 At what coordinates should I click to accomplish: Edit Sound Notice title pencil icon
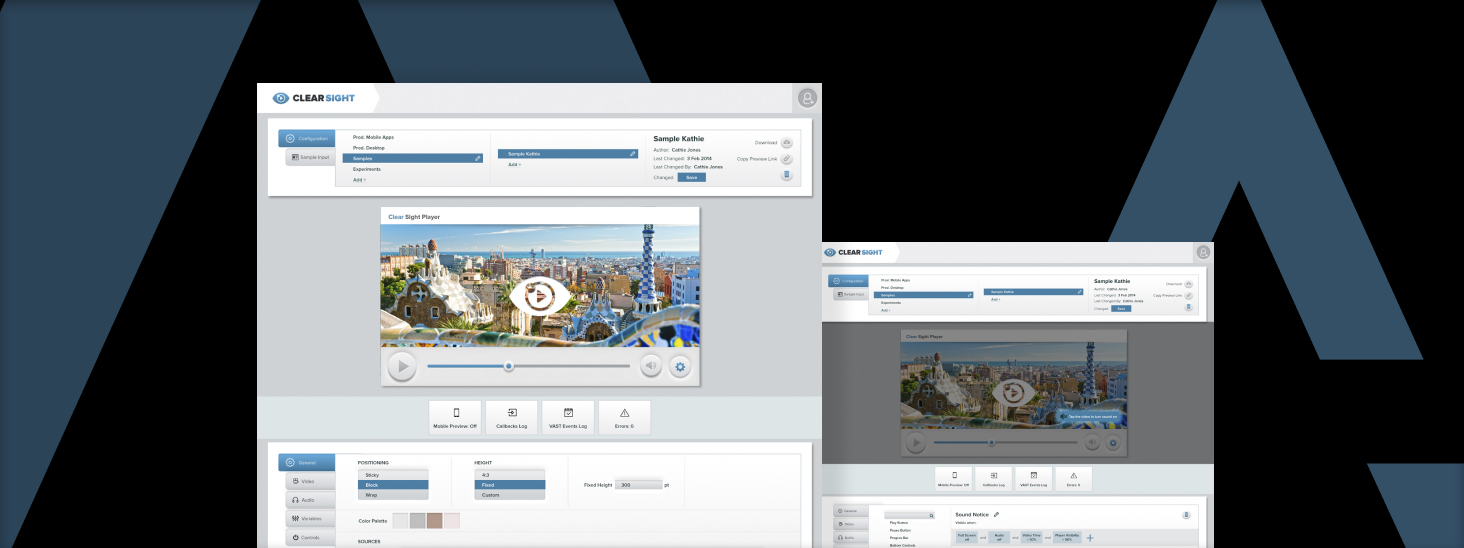[996, 514]
